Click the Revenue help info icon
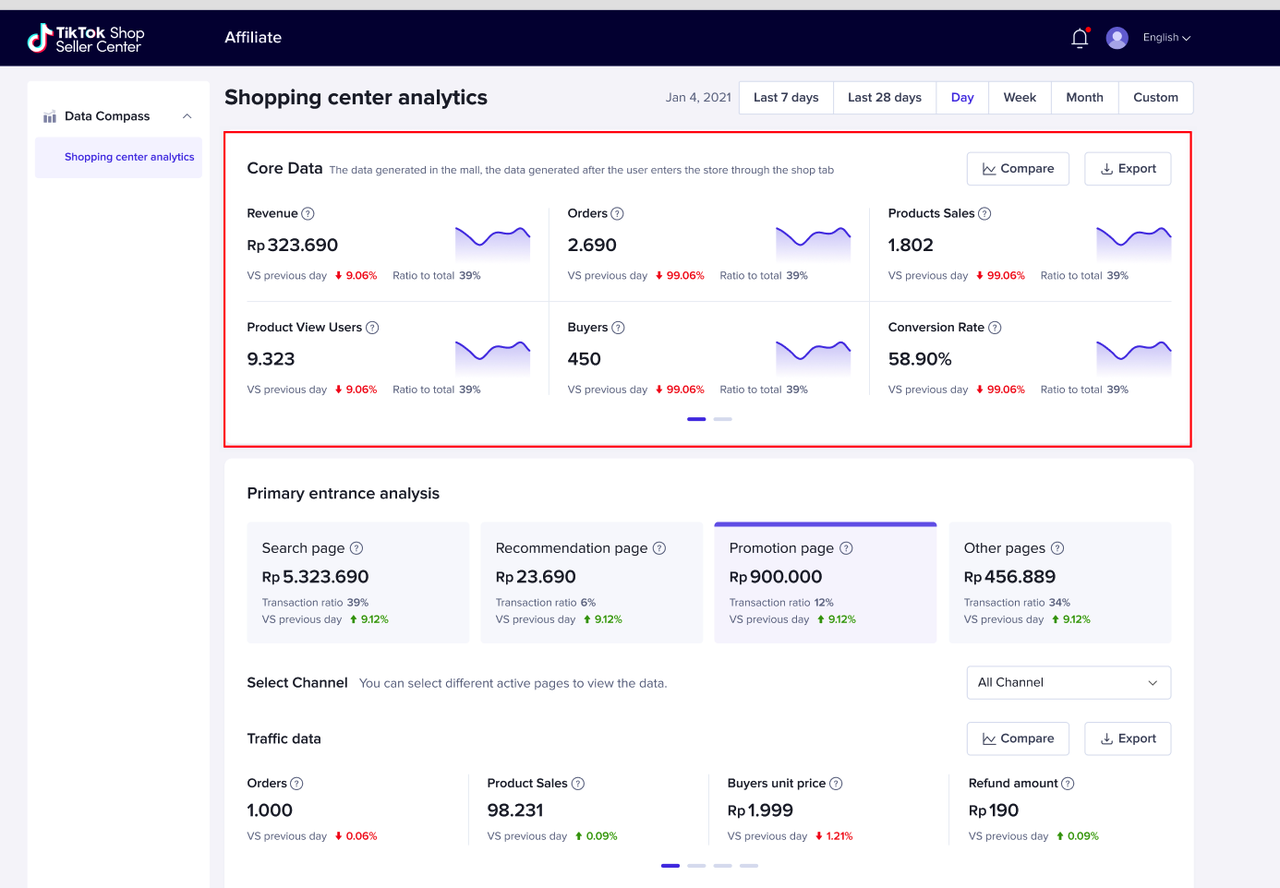1280x888 pixels. click(x=308, y=214)
